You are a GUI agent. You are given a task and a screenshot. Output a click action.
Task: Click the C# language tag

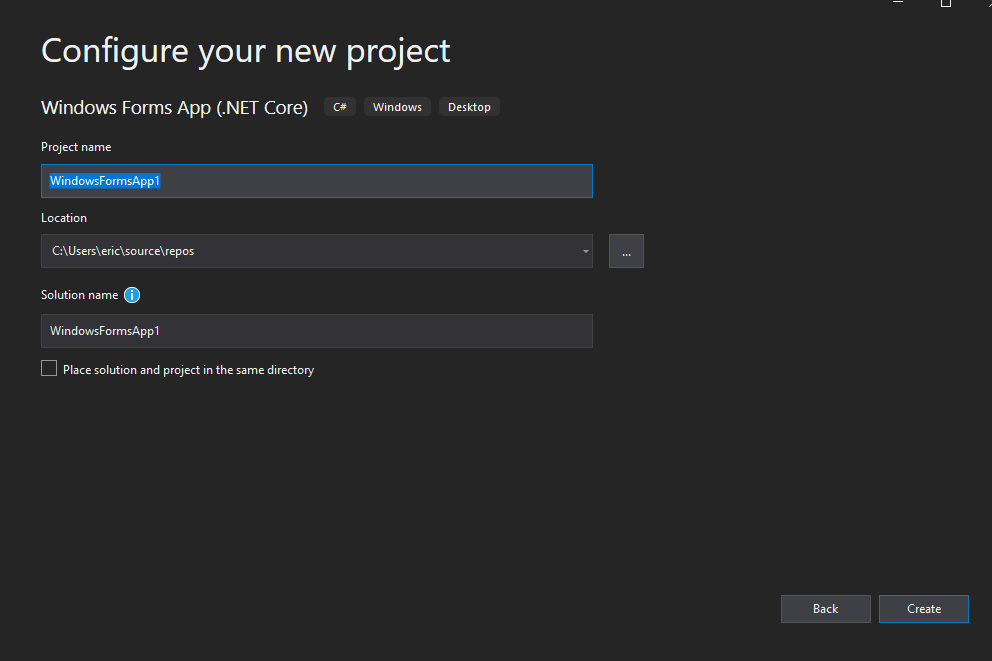pos(340,107)
